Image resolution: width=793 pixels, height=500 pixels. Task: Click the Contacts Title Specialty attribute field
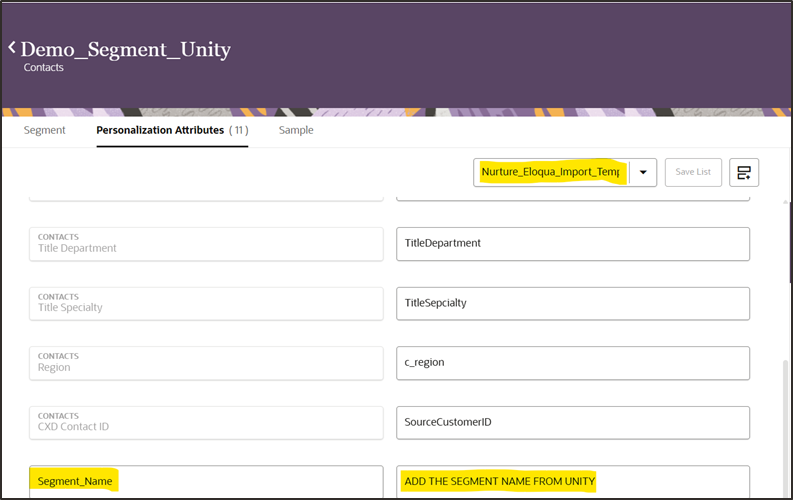click(x=206, y=303)
